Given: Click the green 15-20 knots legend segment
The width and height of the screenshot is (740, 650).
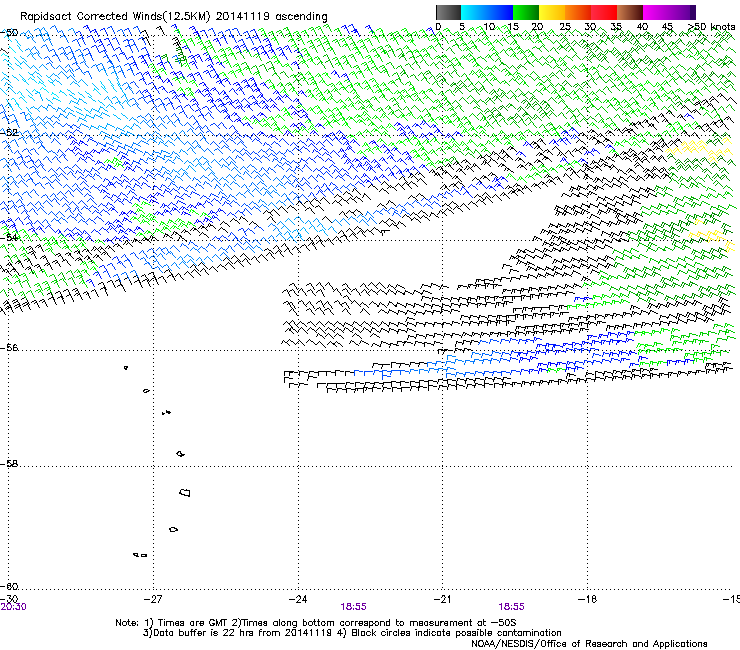Looking at the screenshot, I should (526, 12).
